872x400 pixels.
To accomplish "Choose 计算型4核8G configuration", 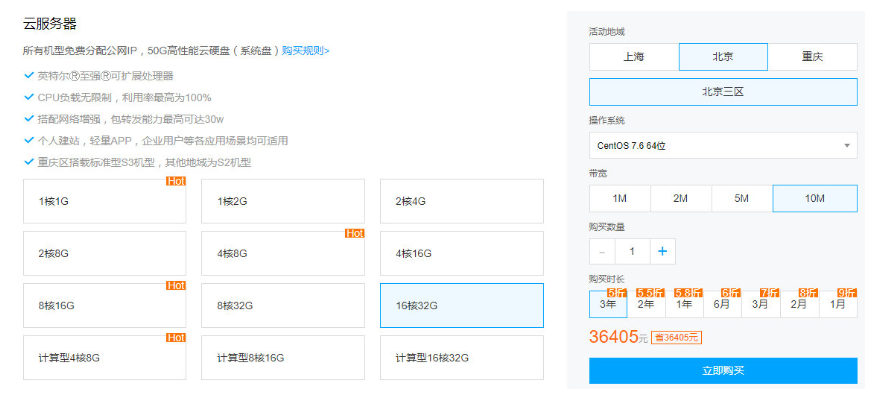I will [105, 358].
